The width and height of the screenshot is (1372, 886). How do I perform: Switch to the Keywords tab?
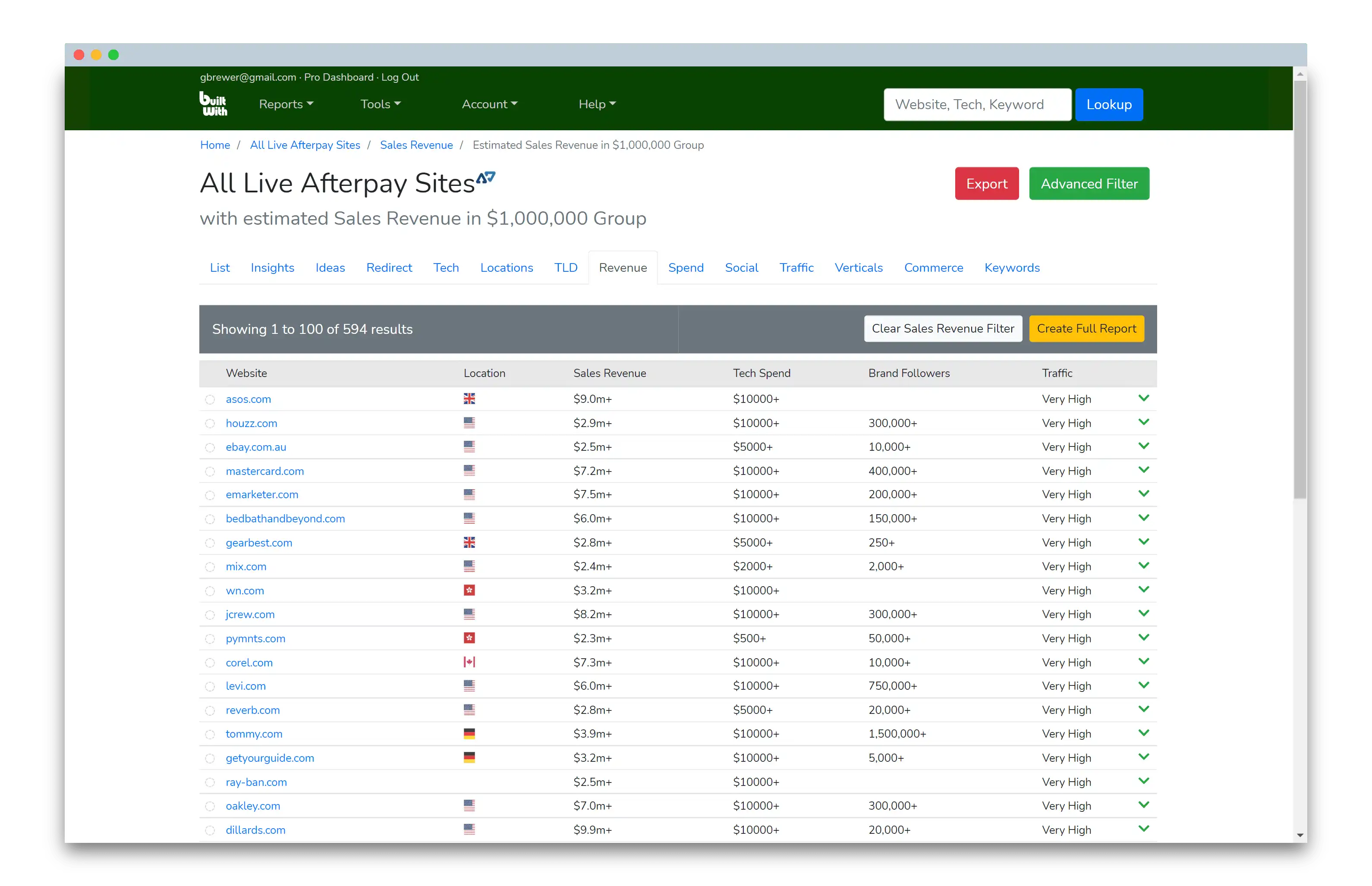[1012, 267]
